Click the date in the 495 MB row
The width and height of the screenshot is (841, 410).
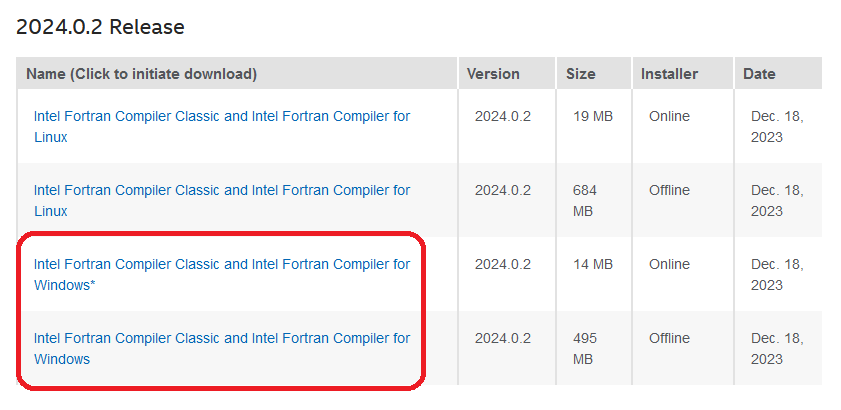tap(777, 348)
